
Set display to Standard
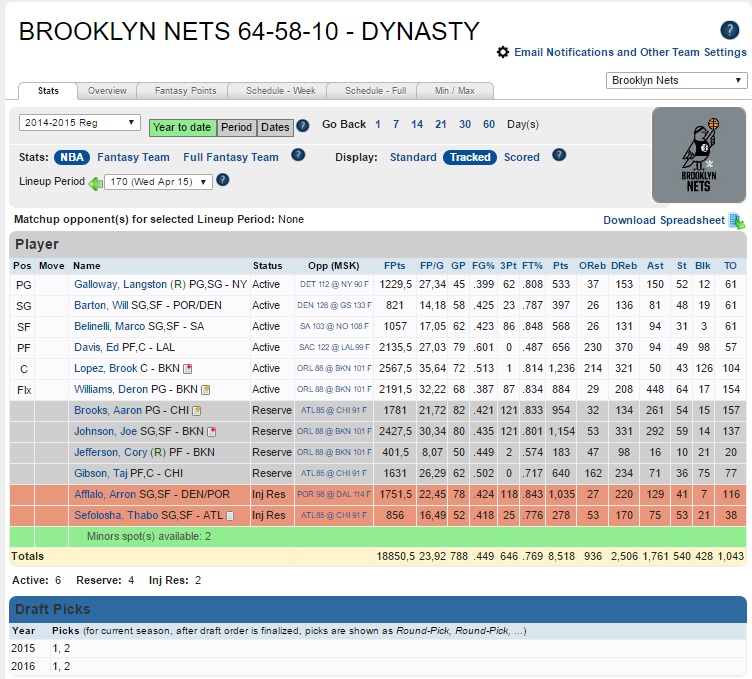coord(413,157)
